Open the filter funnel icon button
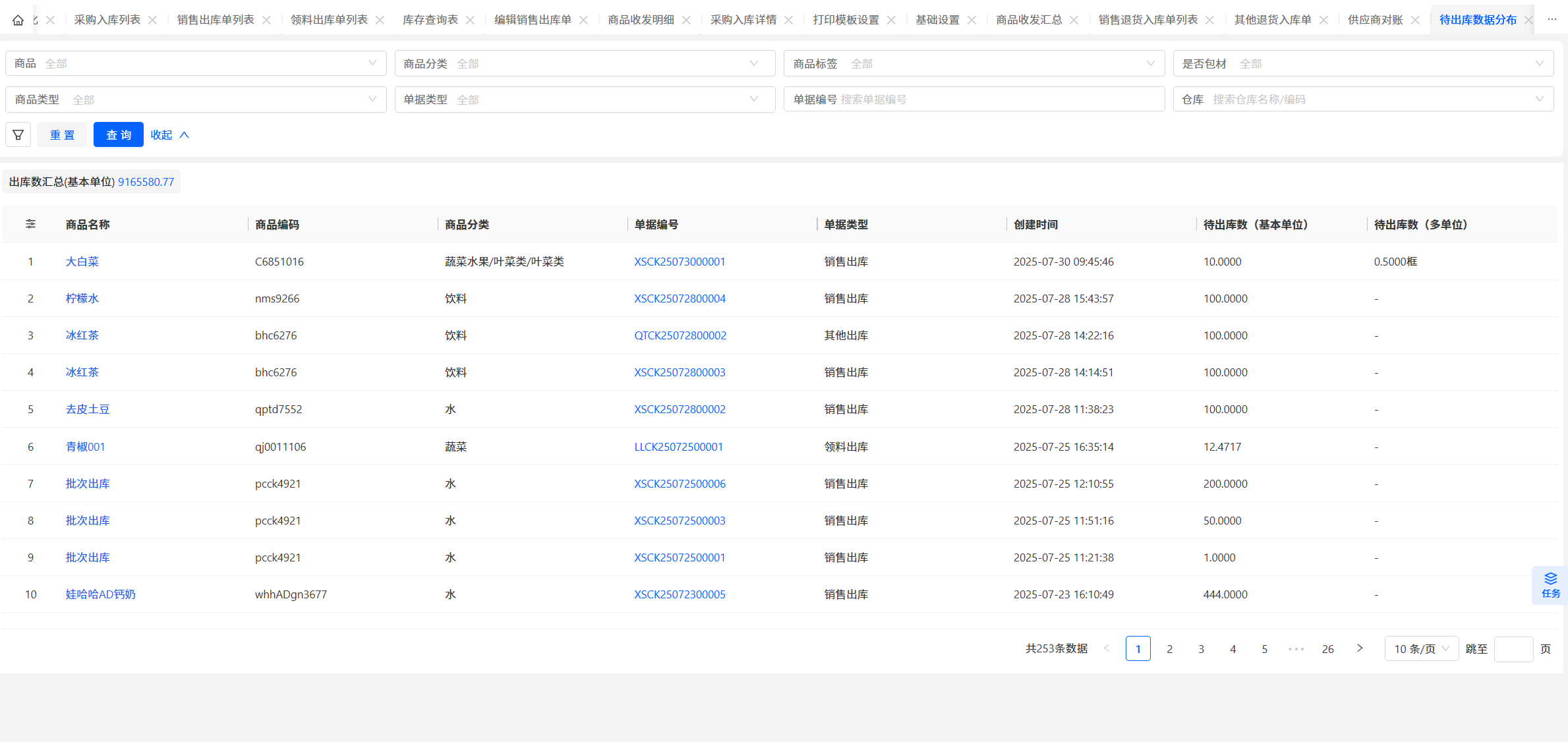 coord(18,134)
